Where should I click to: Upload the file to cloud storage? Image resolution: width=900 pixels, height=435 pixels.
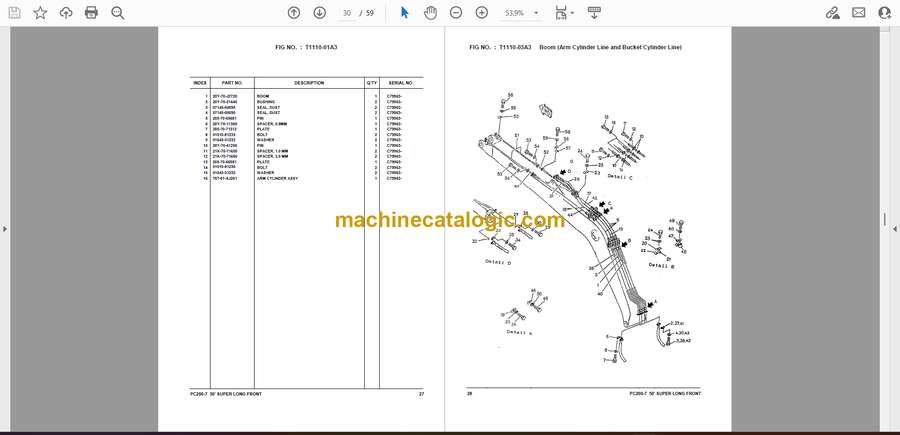[x=66, y=13]
